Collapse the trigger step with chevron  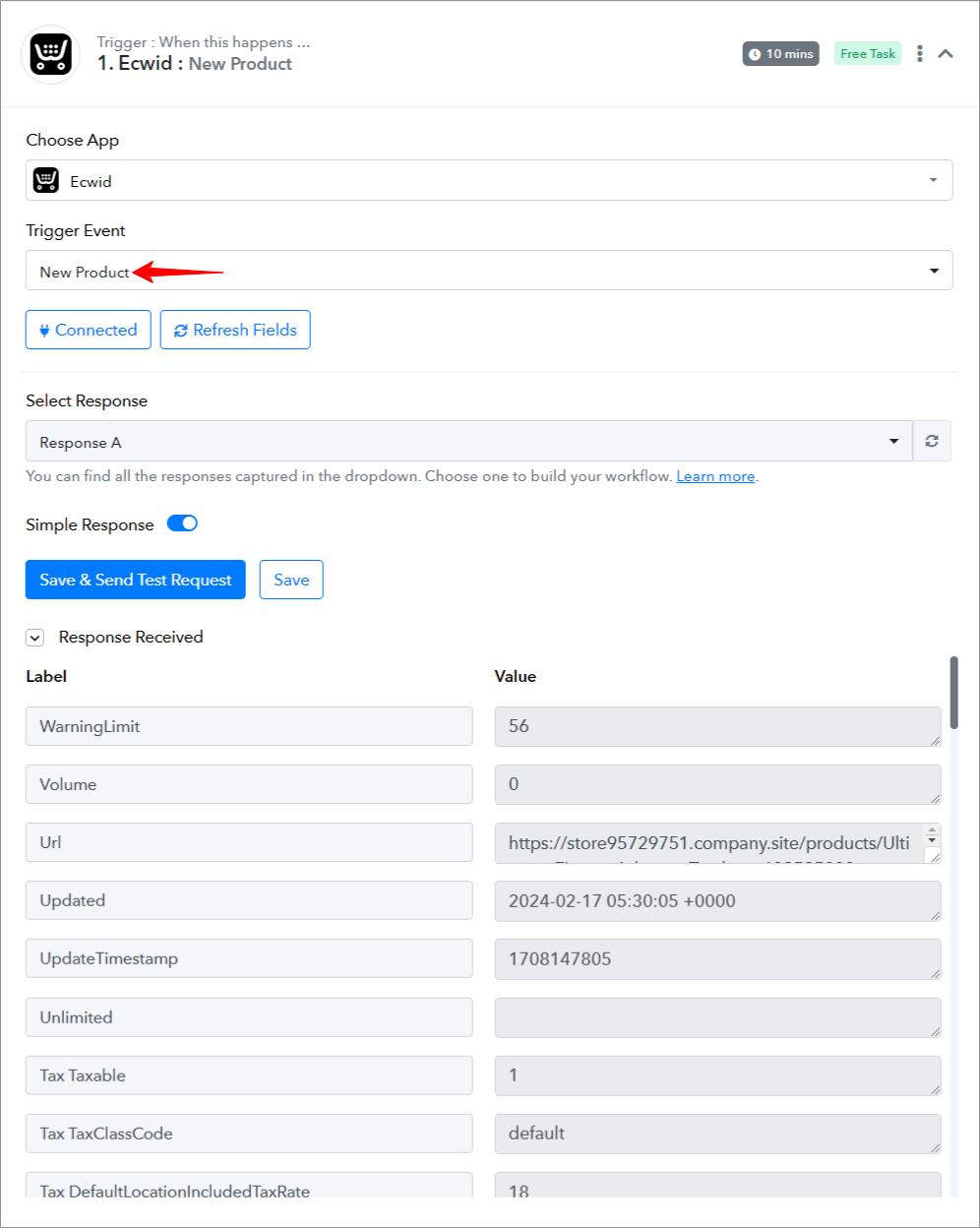point(946,54)
